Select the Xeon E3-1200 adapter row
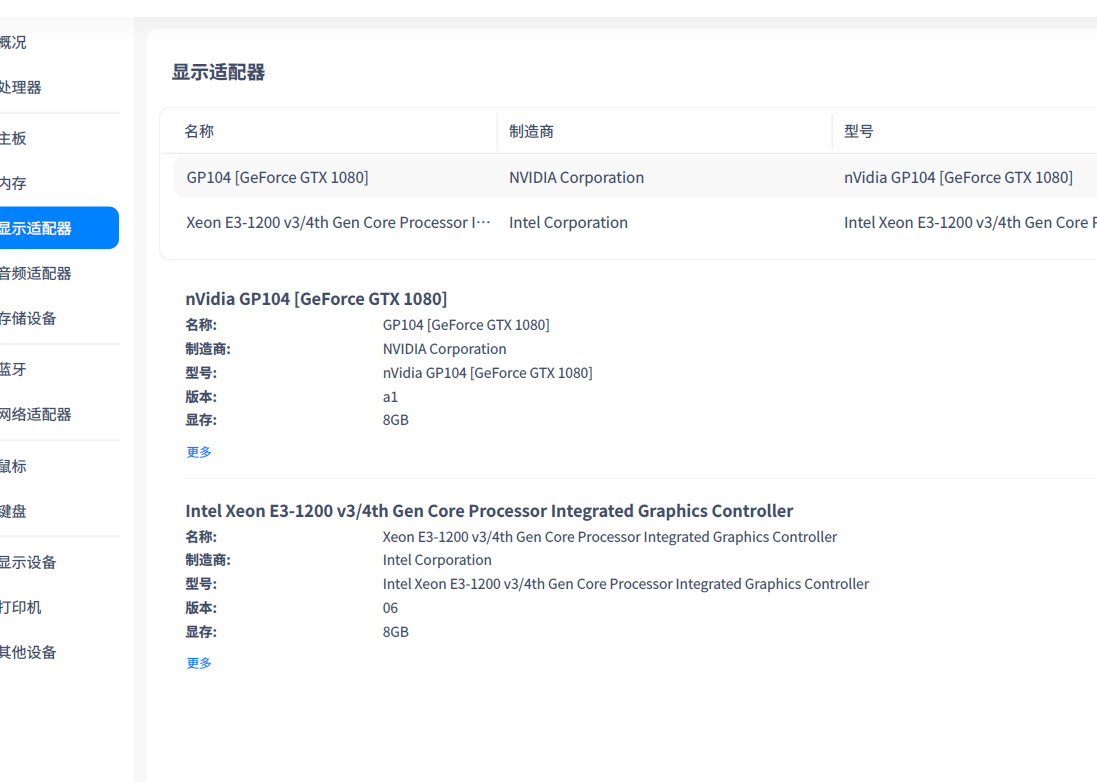The height and width of the screenshot is (782, 1097). pyautogui.click(x=400, y=222)
